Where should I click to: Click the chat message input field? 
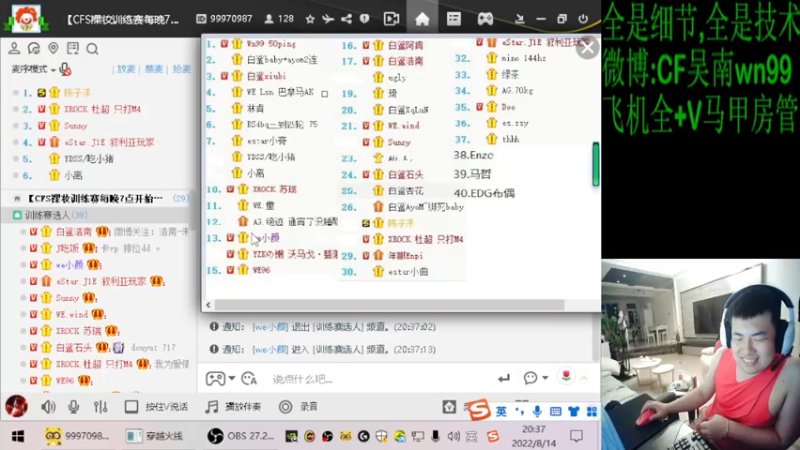(x=378, y=379)
